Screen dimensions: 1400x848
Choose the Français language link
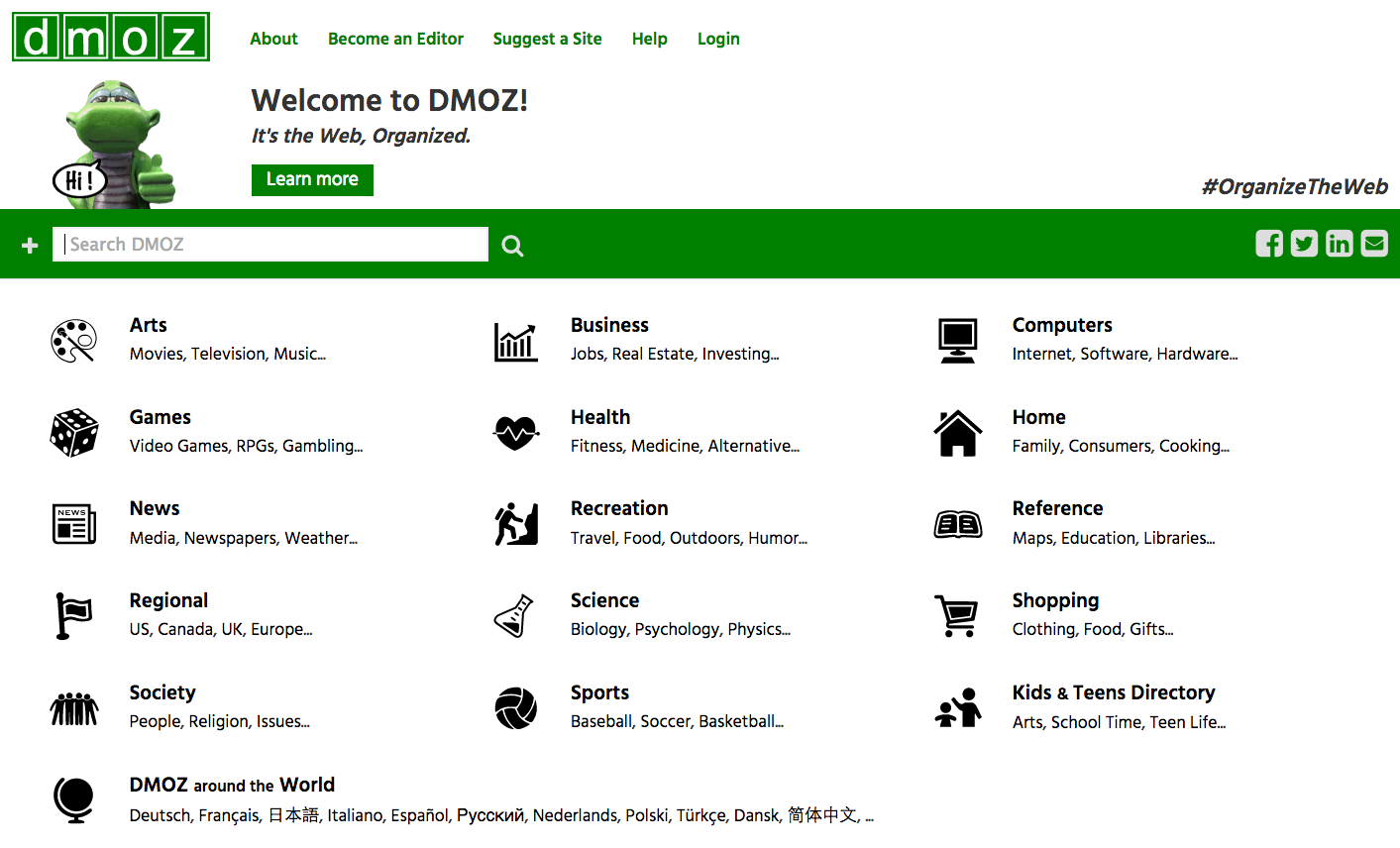[x=229, y=815]
